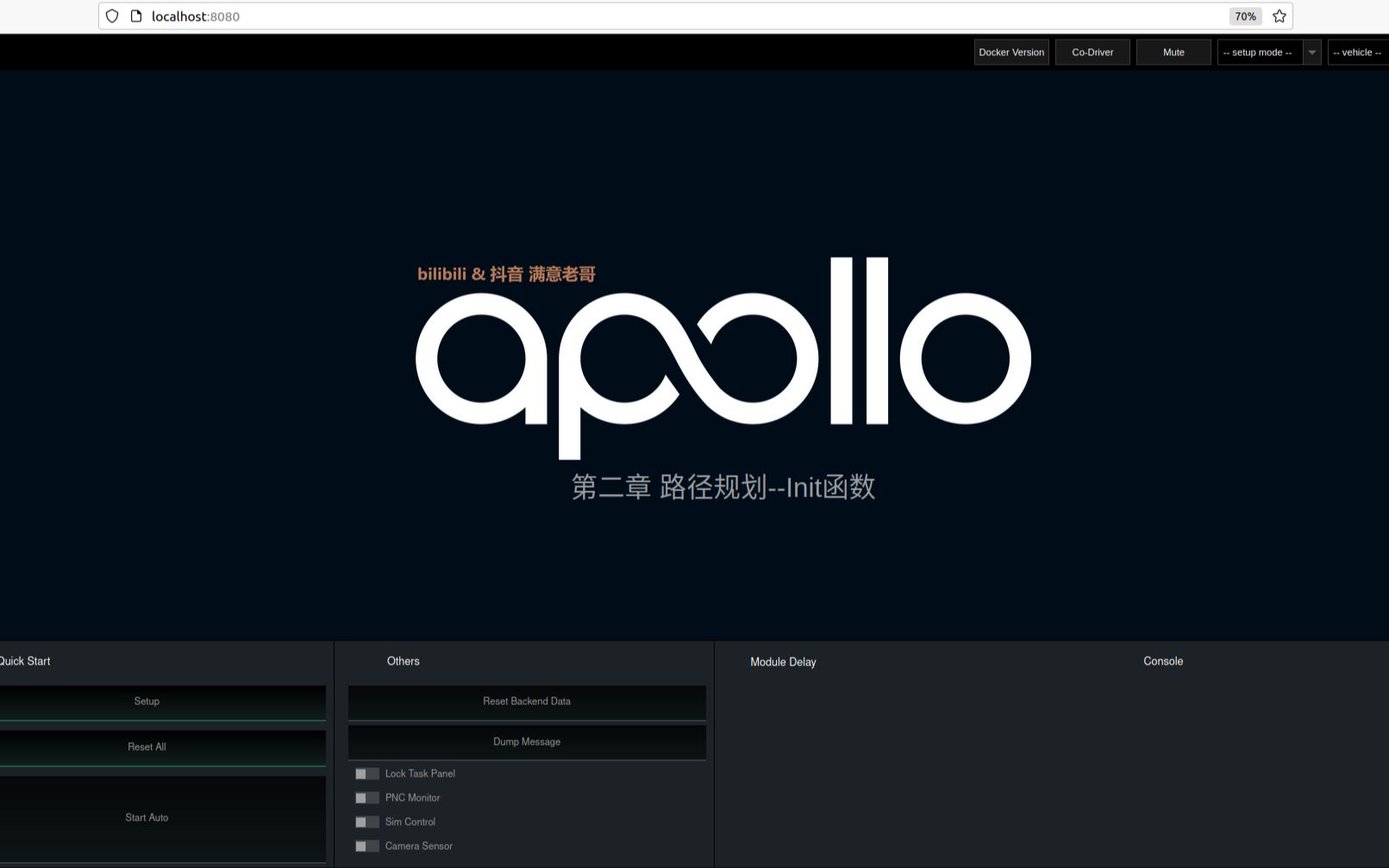Click the Mute button
Viewport: 1389px width, 868px height.
[x=1173, y=53]
